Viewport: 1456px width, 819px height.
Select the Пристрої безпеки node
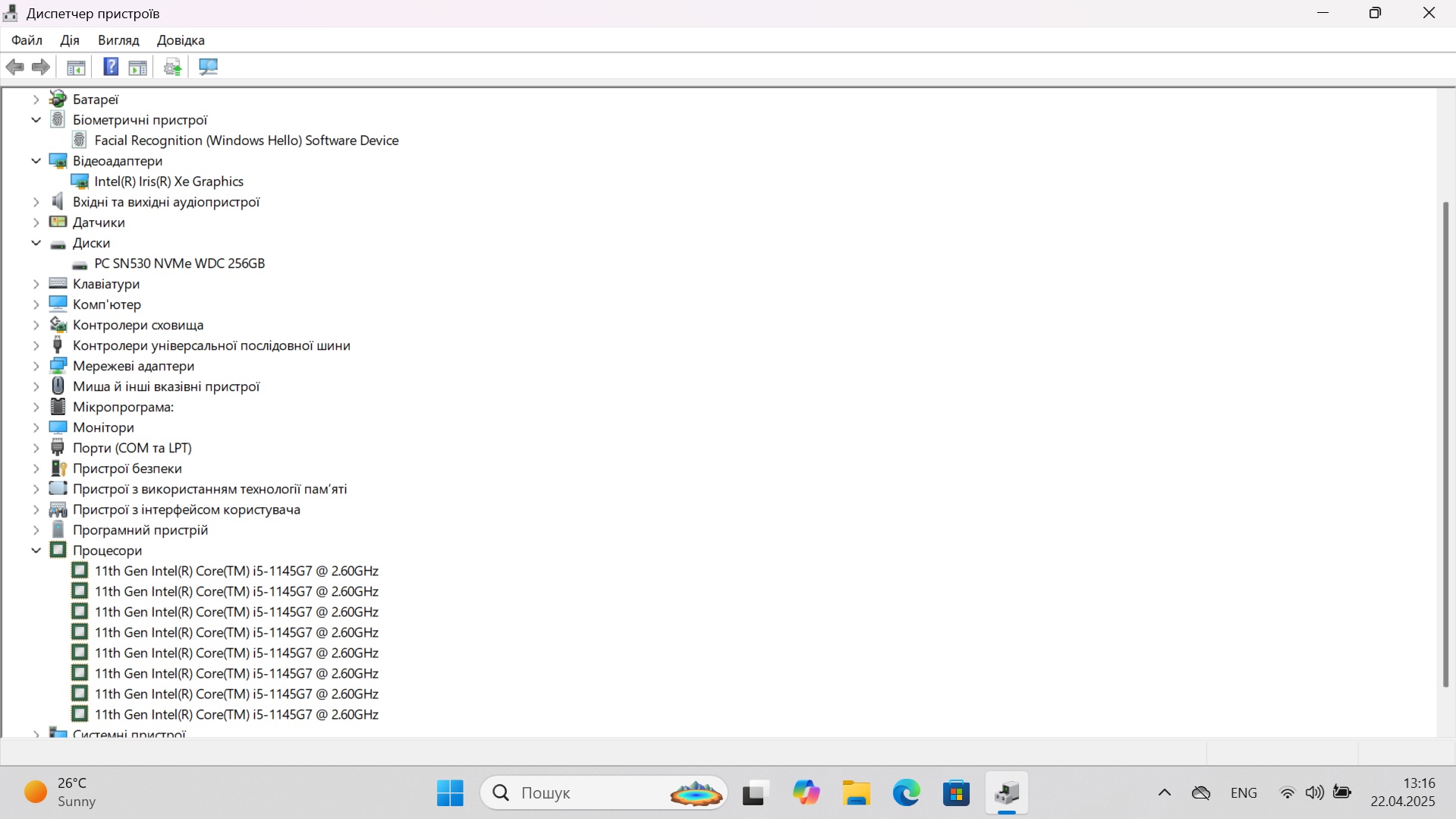[x=127, y=468]
